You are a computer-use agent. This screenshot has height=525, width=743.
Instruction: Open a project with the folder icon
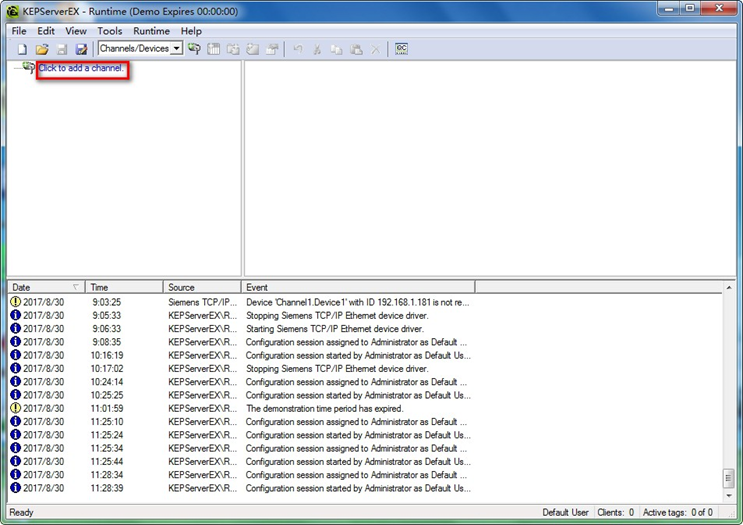[42, 49]
